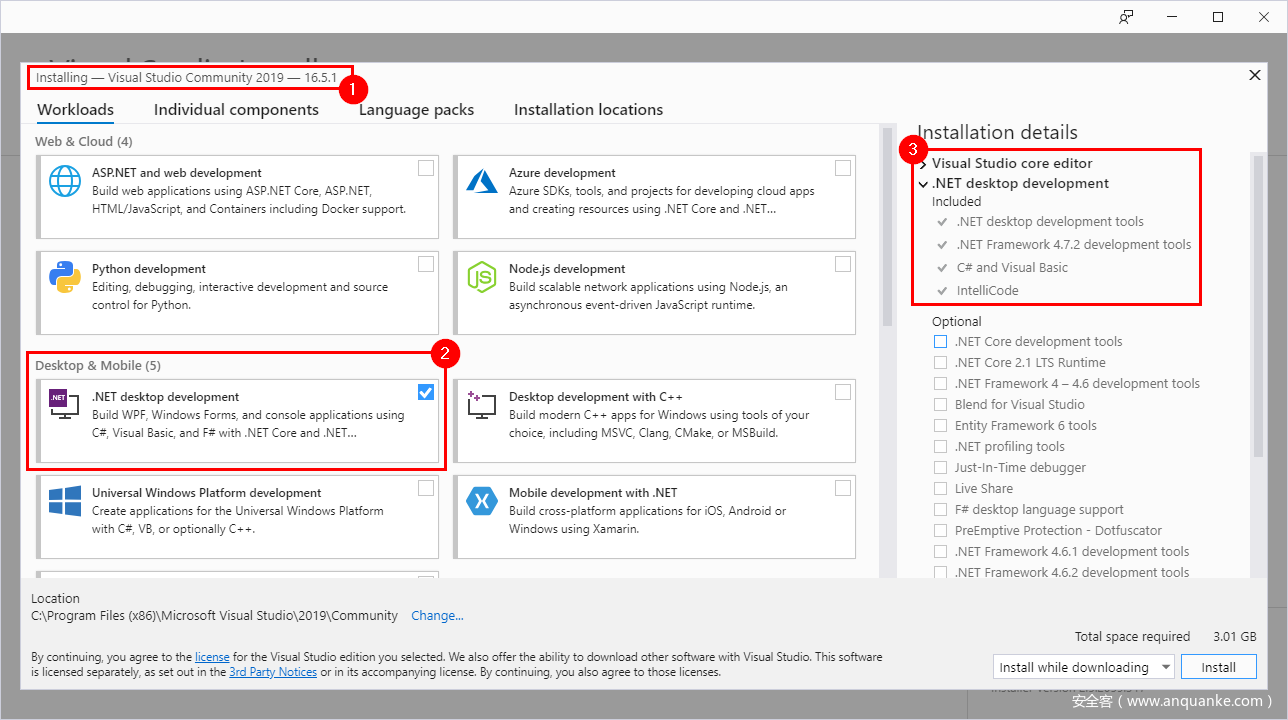Click the Node.js development icon
Screen dimensions: 1288x720
(x=482, y=277)
